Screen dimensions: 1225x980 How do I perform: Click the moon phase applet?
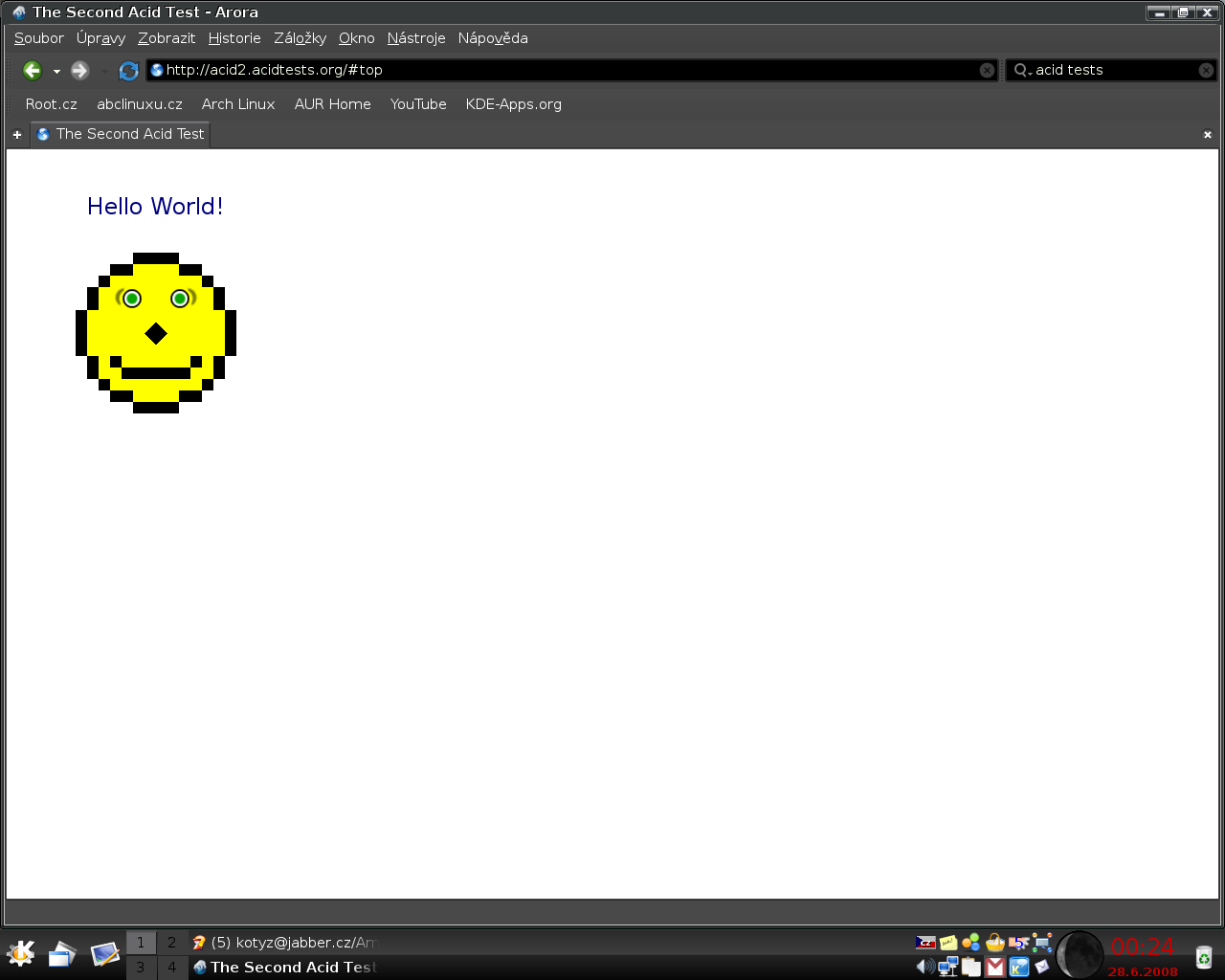click(1080, 955)
